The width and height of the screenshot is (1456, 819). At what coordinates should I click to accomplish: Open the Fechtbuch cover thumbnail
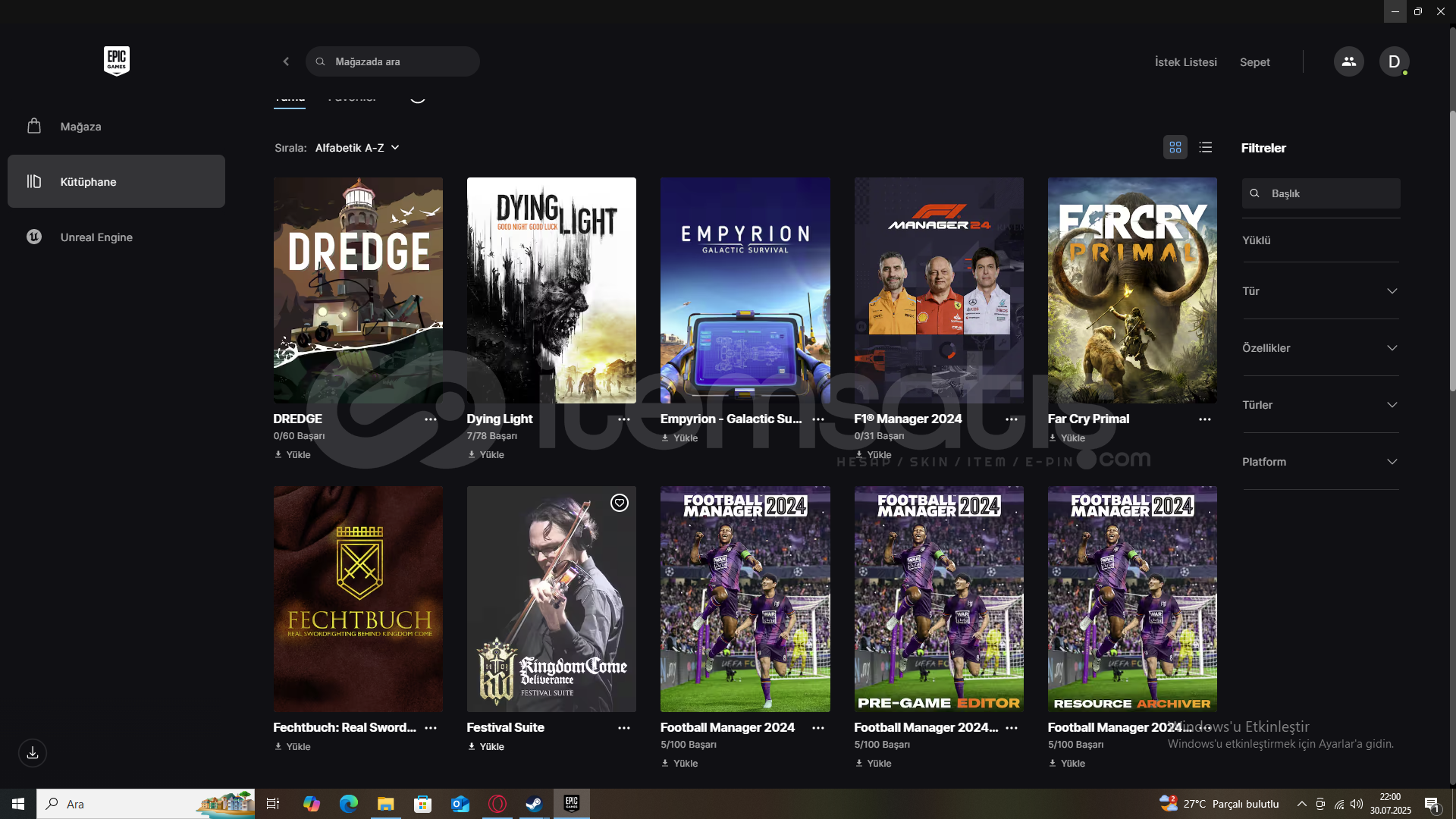[358, 599]
